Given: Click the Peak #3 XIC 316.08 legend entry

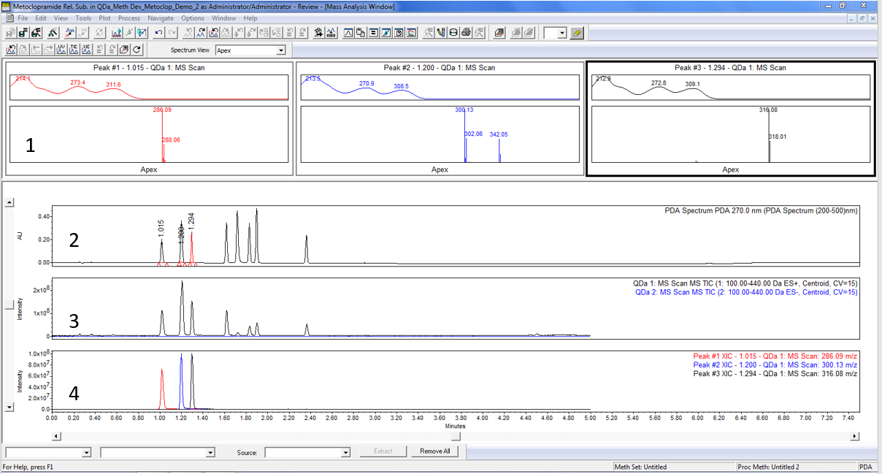Looking at the screenshot, I should click(775, 373).
